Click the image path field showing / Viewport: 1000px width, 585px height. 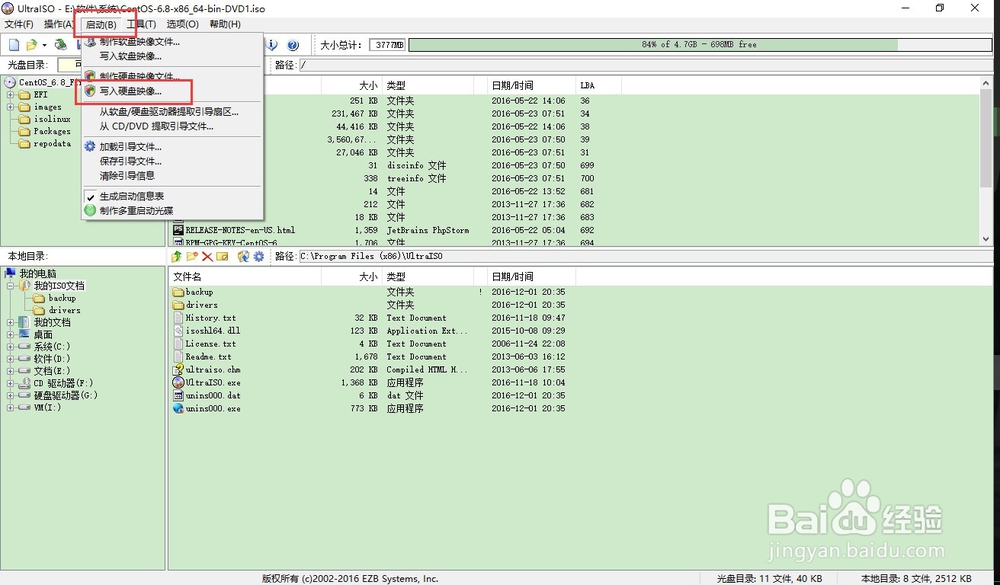point(645,65)
